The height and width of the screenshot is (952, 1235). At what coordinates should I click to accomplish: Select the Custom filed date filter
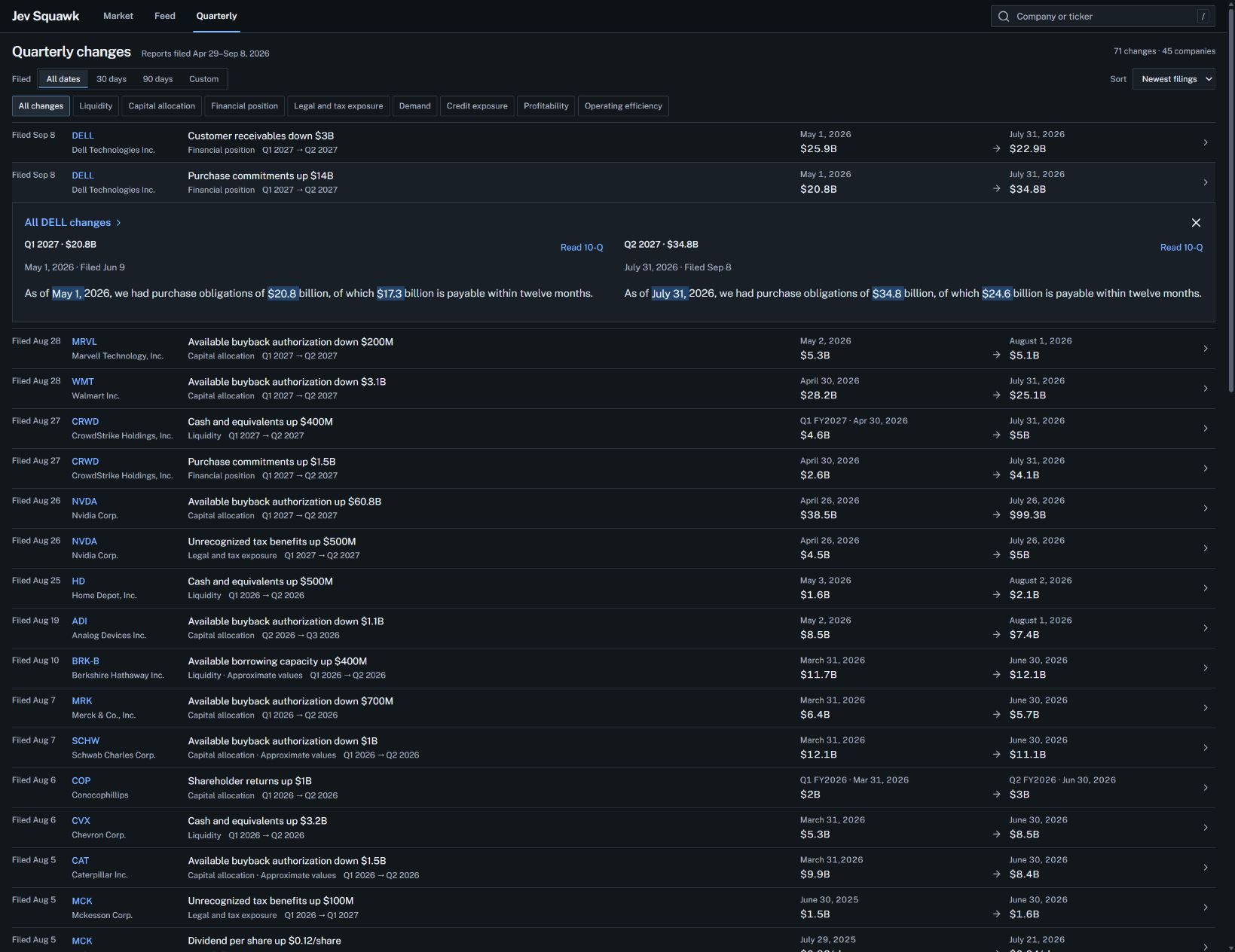[203, 79]
